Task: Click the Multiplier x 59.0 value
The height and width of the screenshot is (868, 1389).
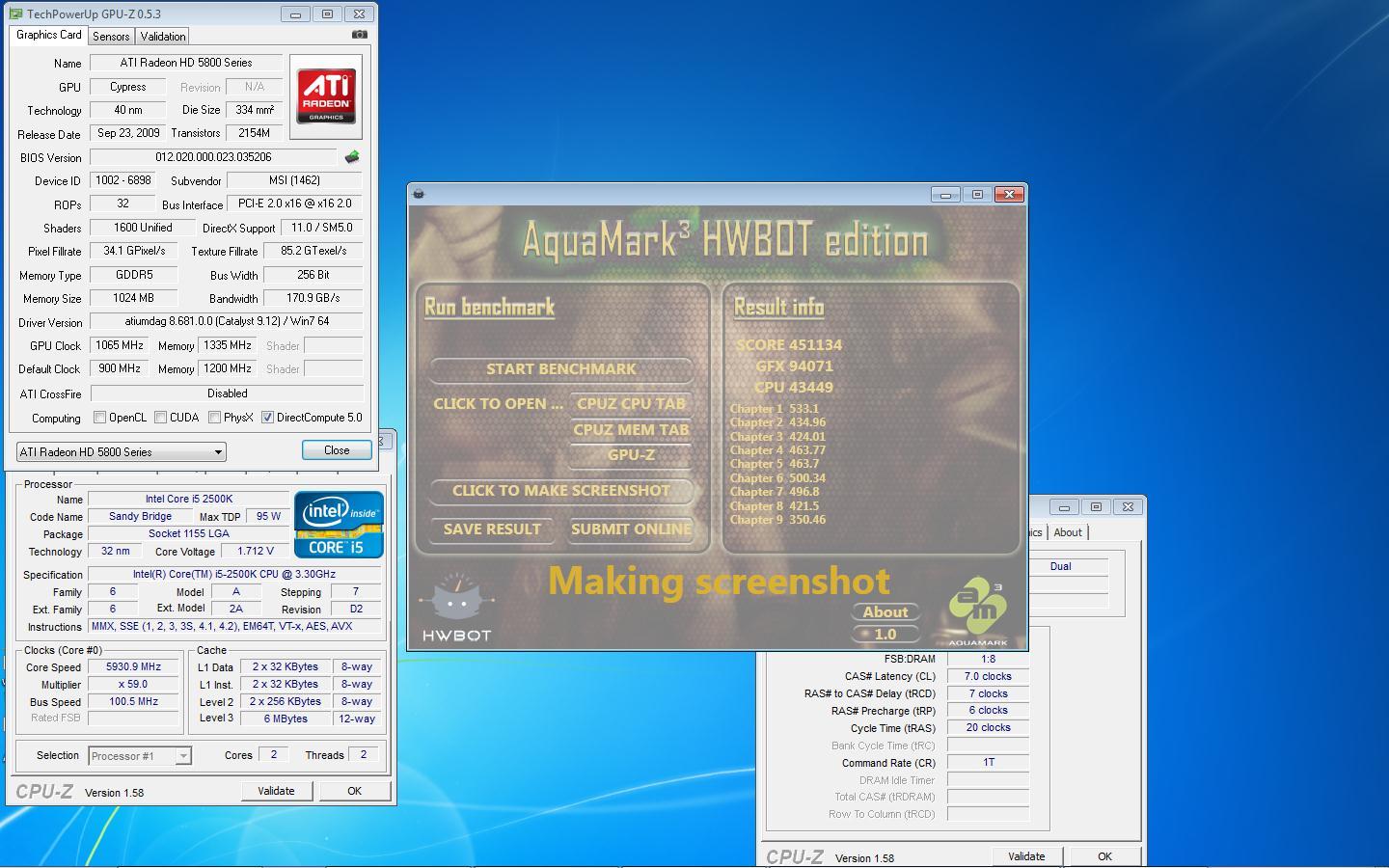Action: pyautogui.click(x=134, y=685)
